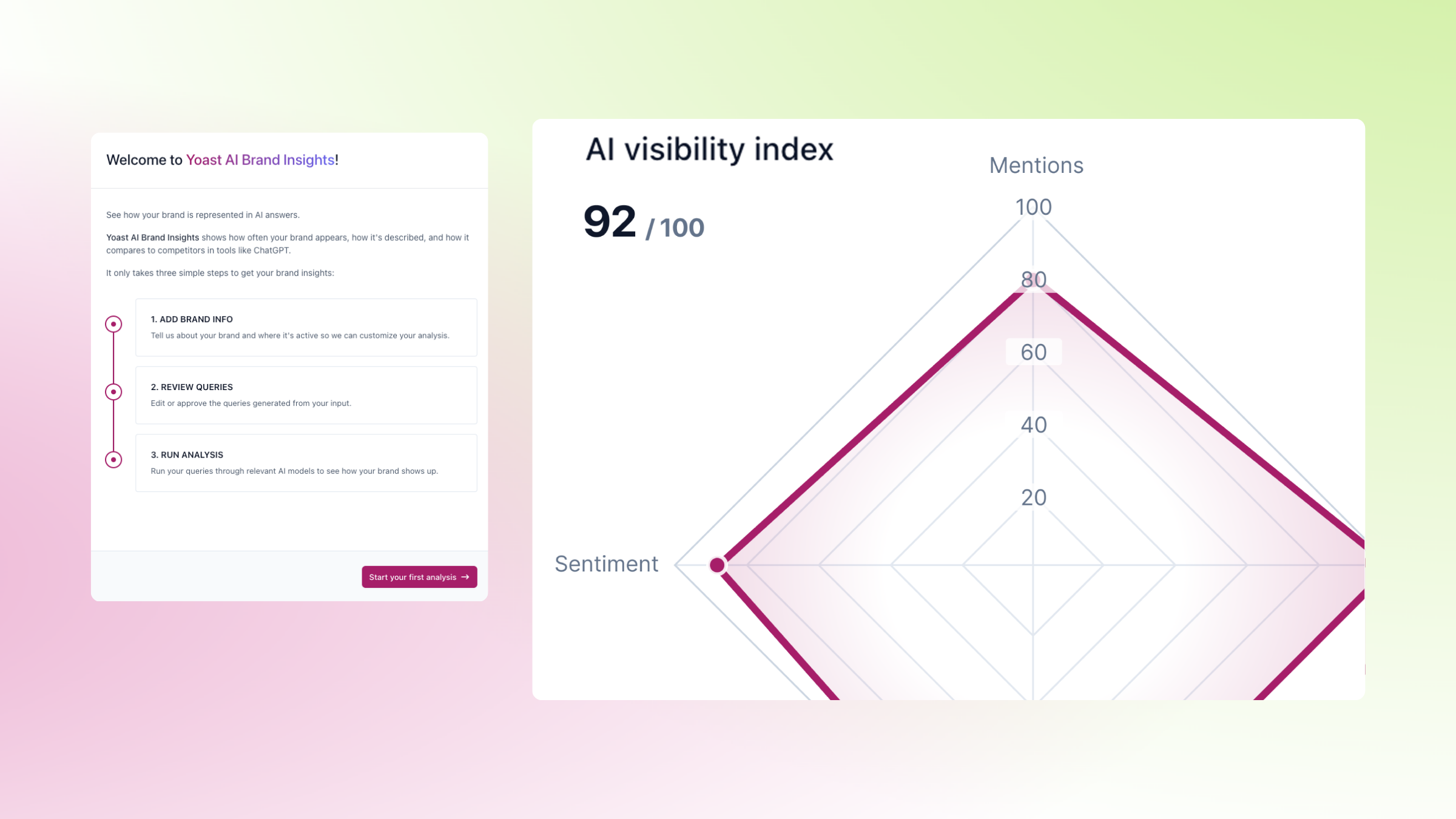
Task: Click the AI visibility index heading
Action: click(x=709, y=149)
